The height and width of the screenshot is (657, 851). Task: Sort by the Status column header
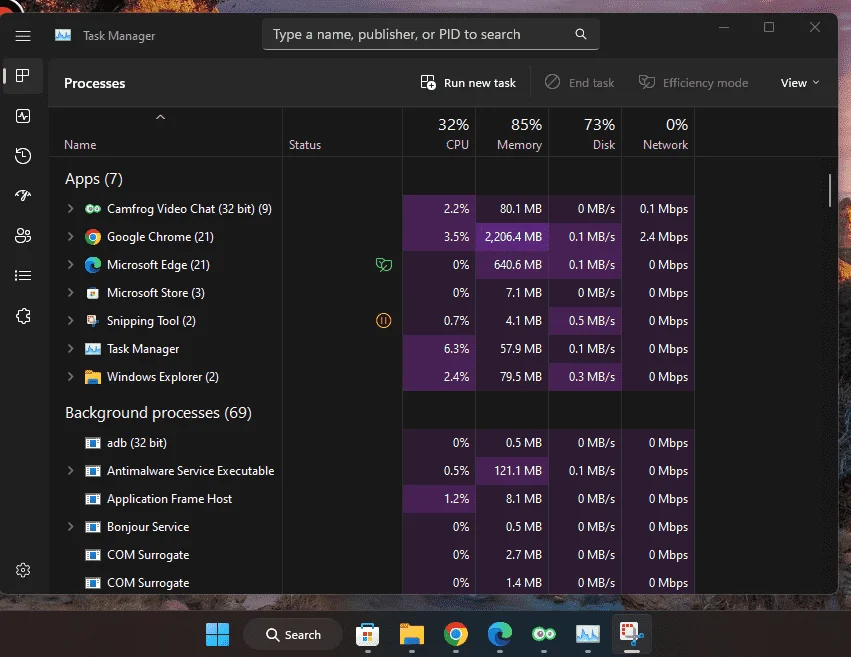click(x=342, y=132)
